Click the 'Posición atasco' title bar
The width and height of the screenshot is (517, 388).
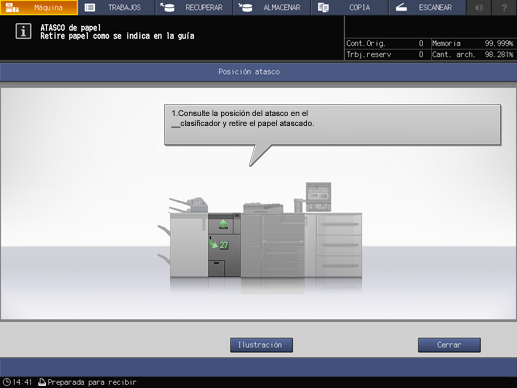point(258,72)
